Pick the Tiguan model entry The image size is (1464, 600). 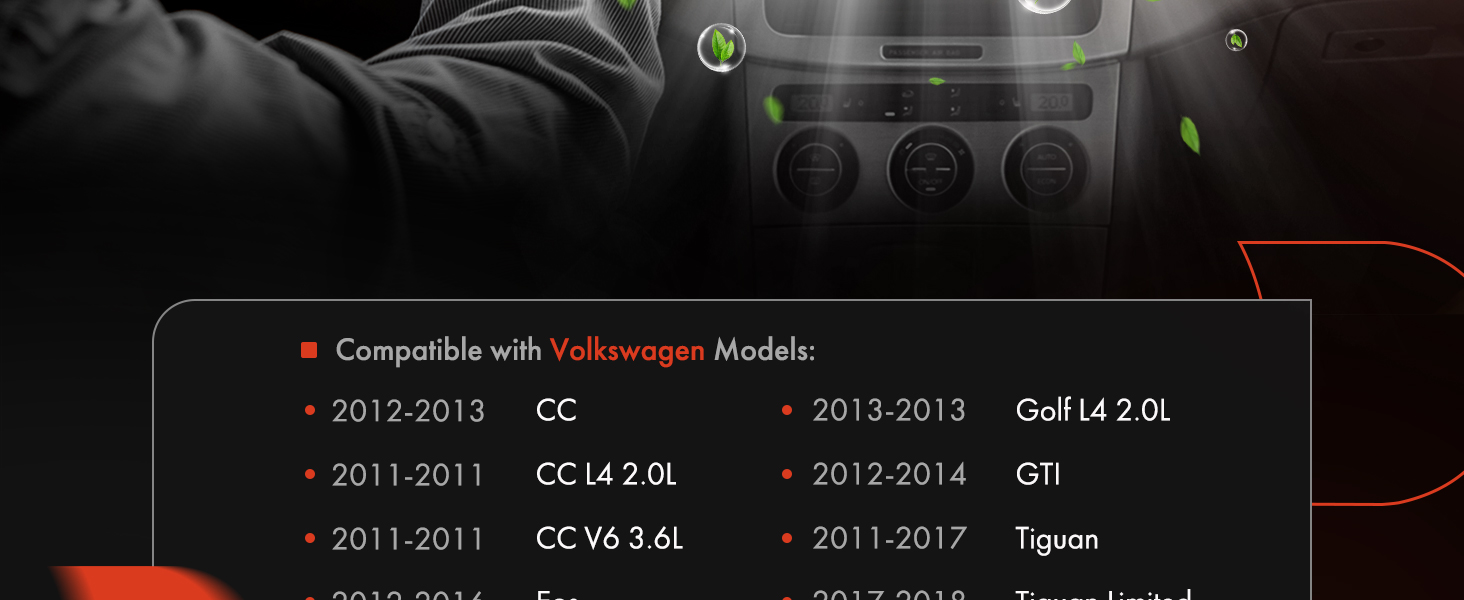1057,540
